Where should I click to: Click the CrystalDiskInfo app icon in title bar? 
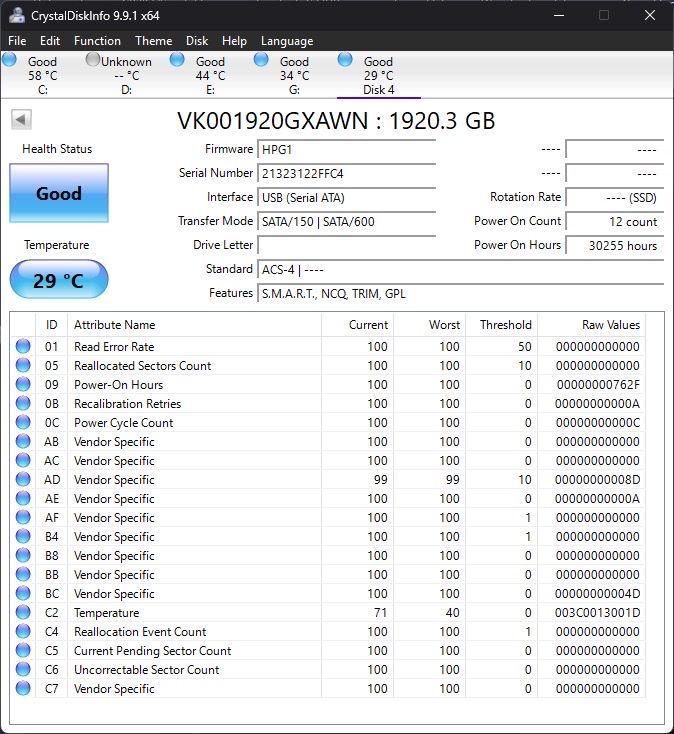(x=17, y=15)
